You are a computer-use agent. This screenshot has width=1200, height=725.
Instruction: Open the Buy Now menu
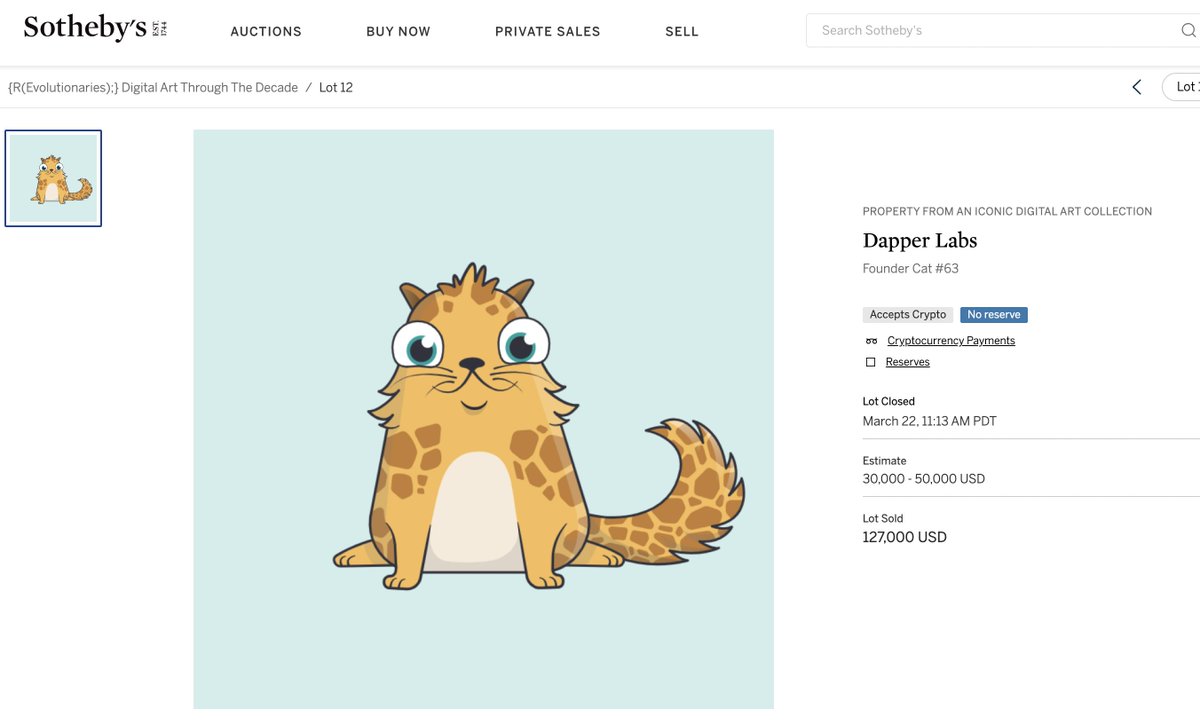point(398,31)
